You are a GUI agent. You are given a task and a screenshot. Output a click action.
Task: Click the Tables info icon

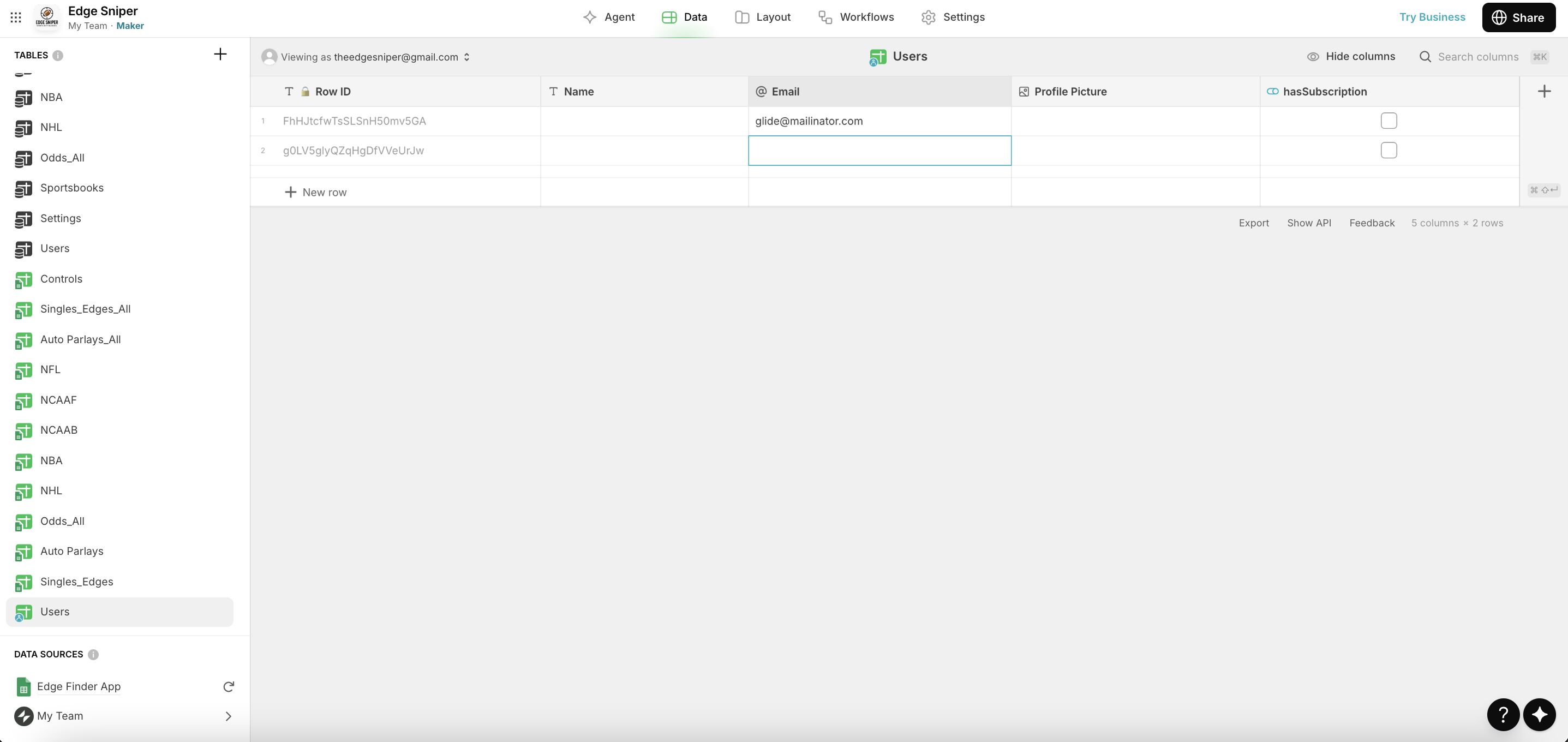(58, 56)
